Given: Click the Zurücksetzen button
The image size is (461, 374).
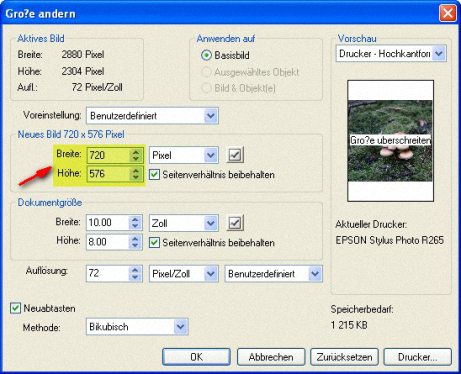Looking at the screenshot, I should click(x=344, y=357).
